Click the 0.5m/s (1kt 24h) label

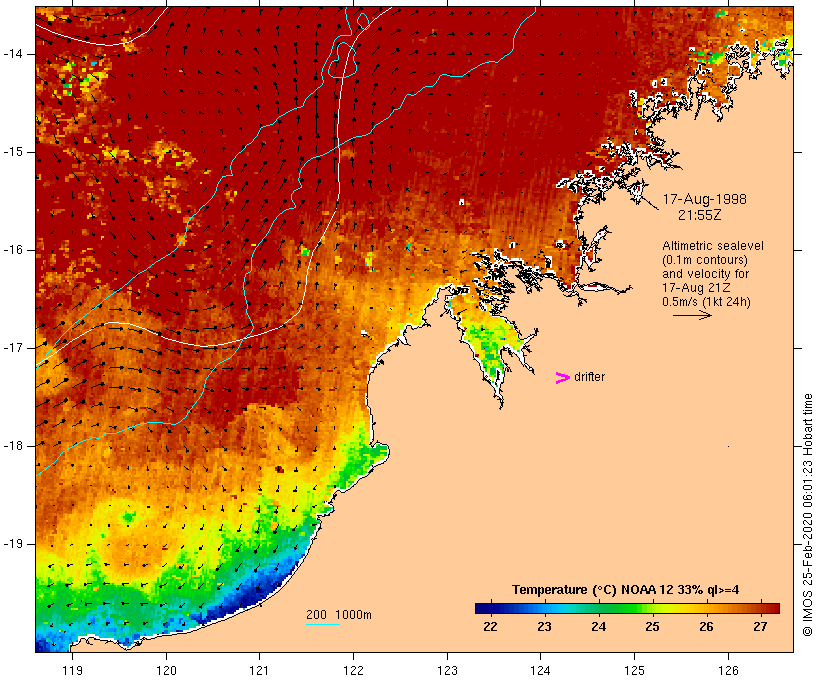coord(706,302)
